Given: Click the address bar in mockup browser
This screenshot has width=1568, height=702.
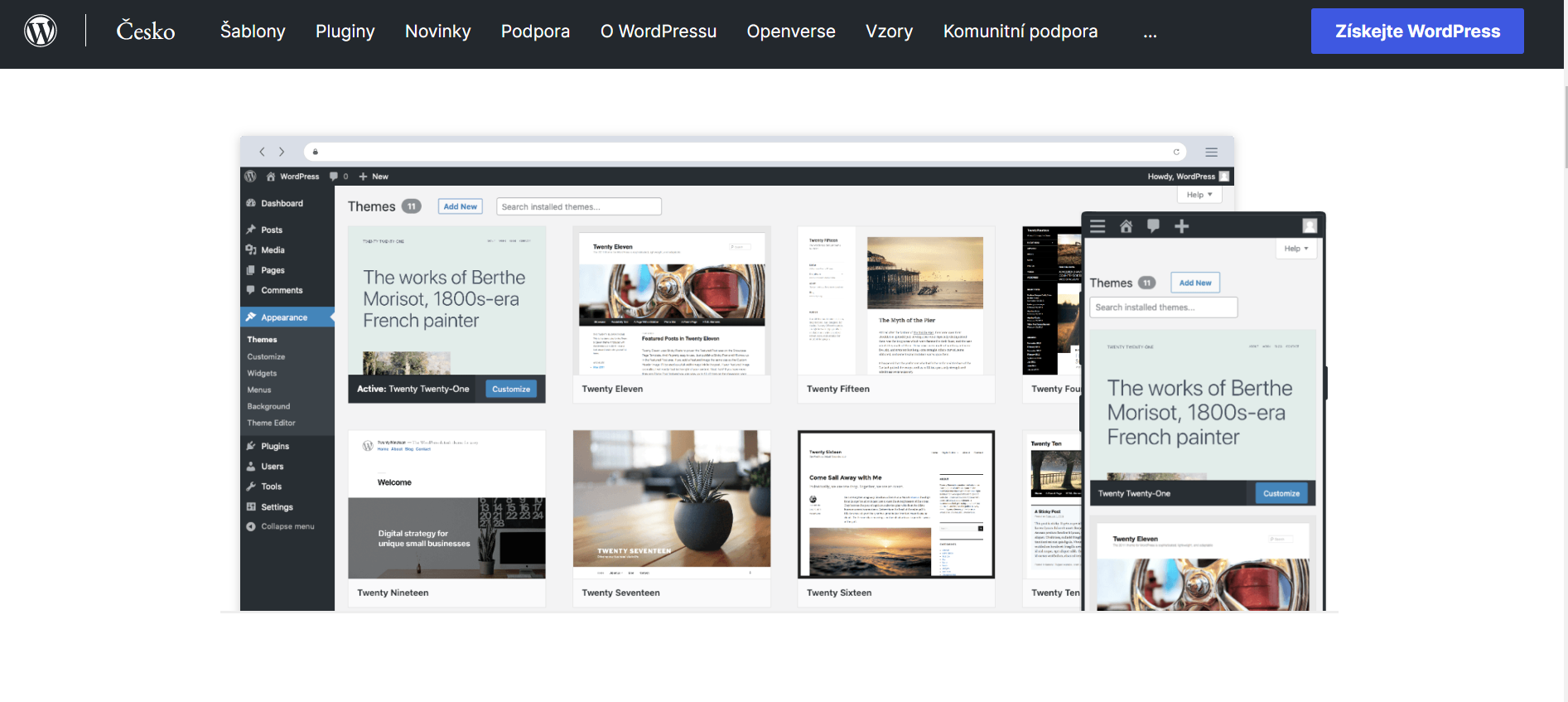Looking at the screenshot, I should coord(745,152).
